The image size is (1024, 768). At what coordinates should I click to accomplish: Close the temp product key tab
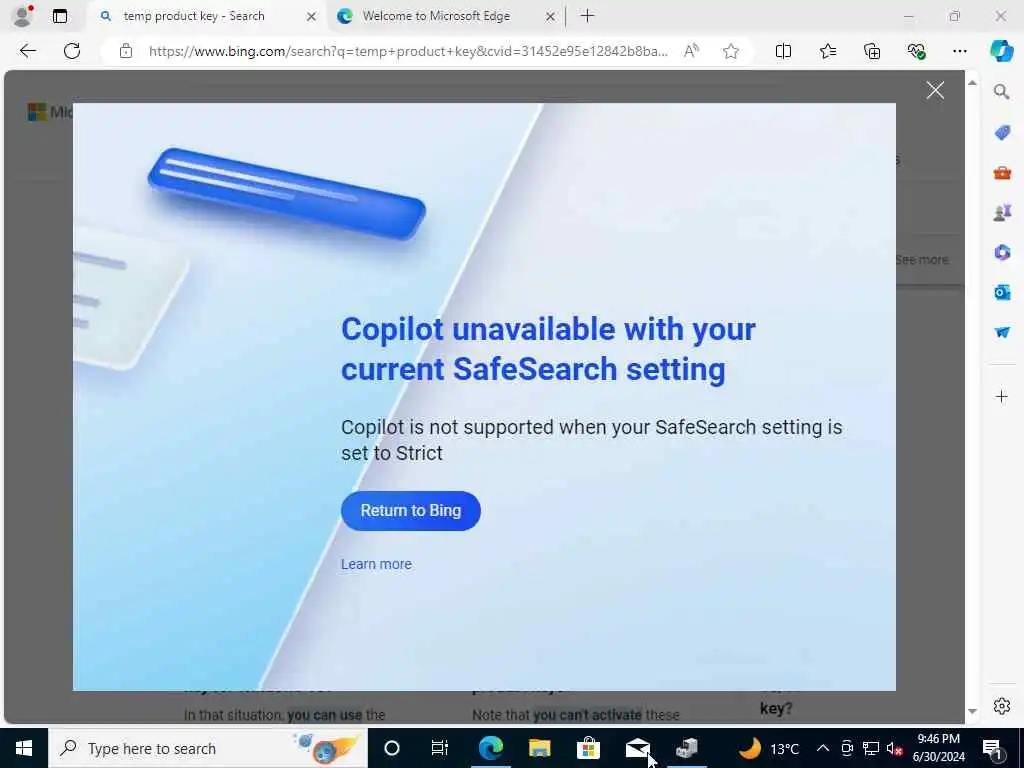(x=312, y=16)
